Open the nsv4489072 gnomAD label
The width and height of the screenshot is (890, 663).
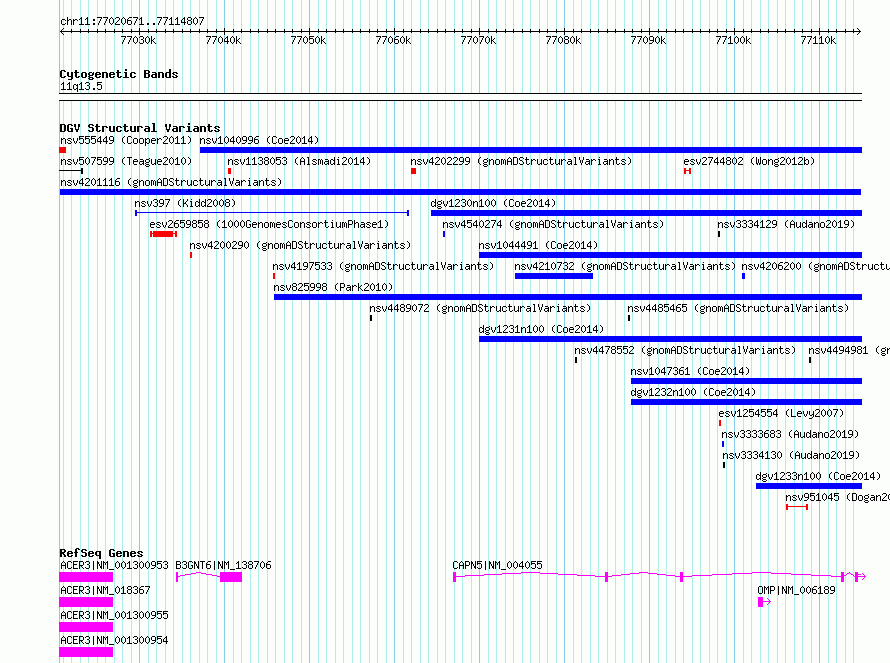480,308
